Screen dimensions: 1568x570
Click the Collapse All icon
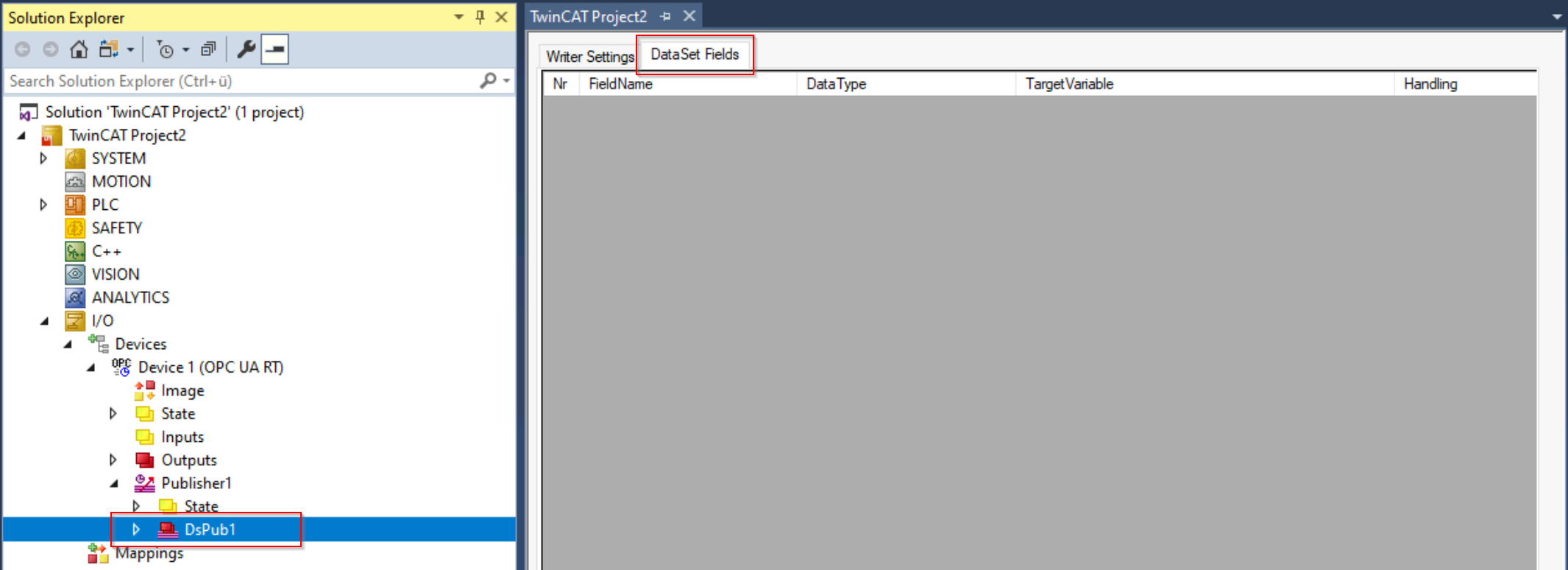click(209, 49)
